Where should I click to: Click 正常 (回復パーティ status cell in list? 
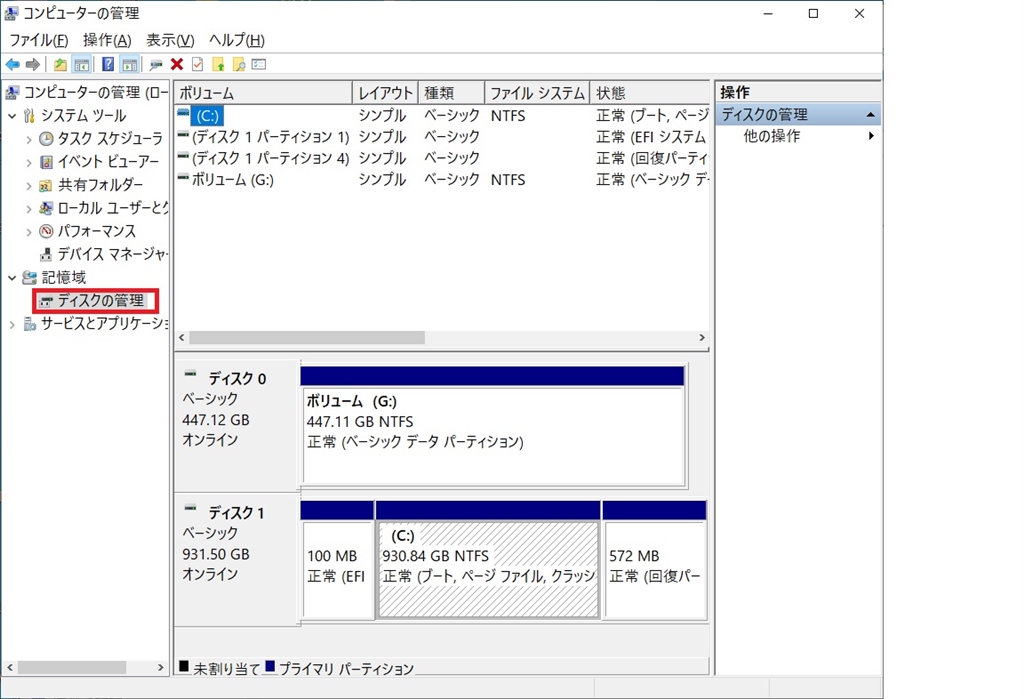(x=652, y=159)
